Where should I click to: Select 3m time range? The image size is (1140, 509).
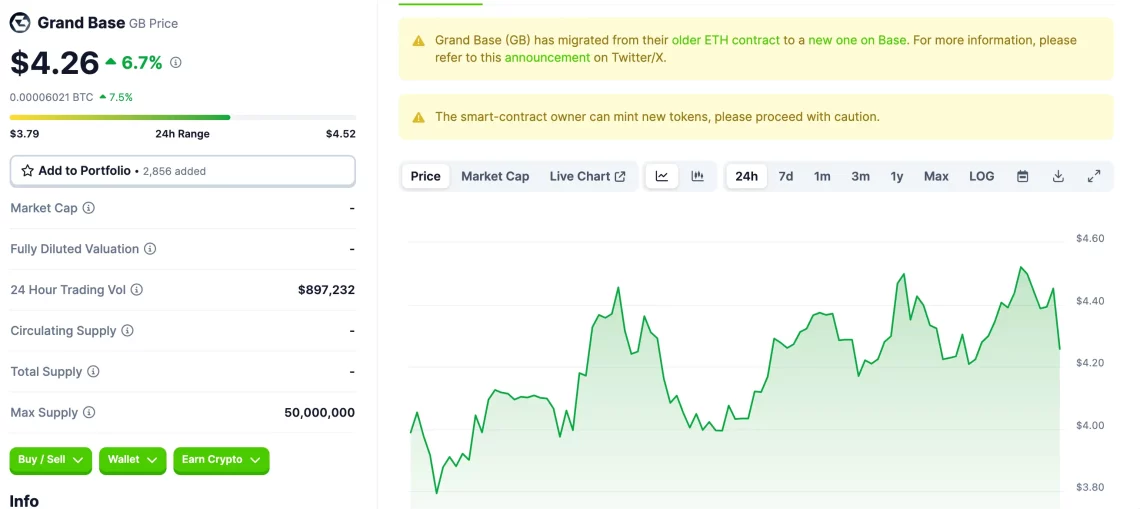tap(861, 176)
